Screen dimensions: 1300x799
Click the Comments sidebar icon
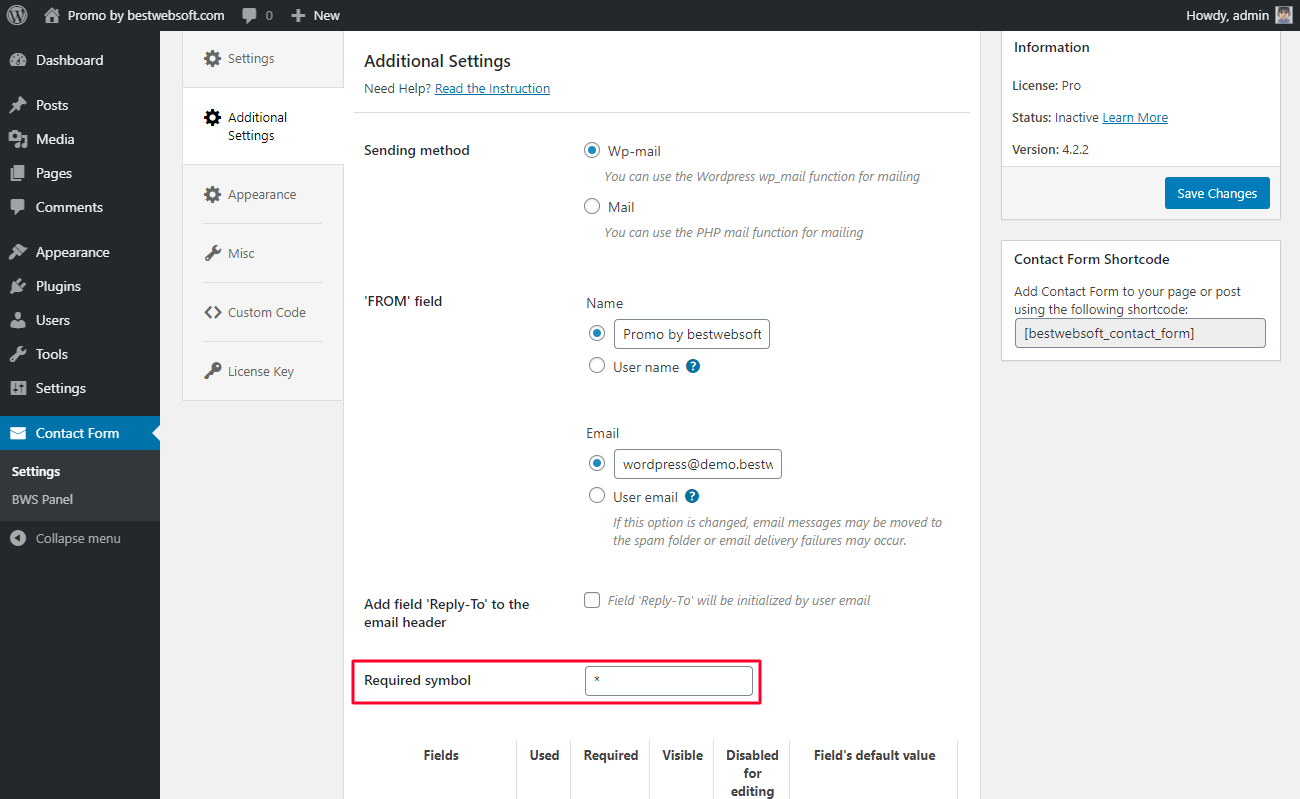18,207
